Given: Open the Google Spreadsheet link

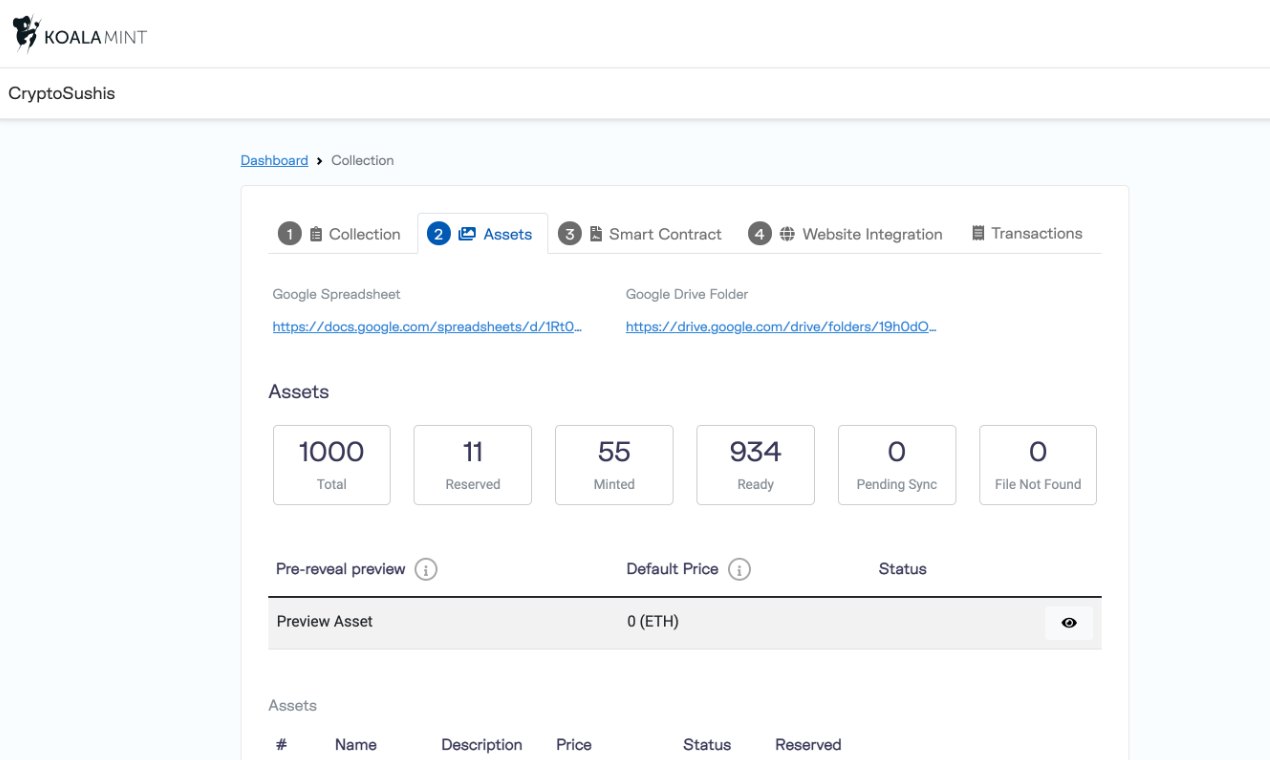Looking at the screenshot, I should click(427, 327).
